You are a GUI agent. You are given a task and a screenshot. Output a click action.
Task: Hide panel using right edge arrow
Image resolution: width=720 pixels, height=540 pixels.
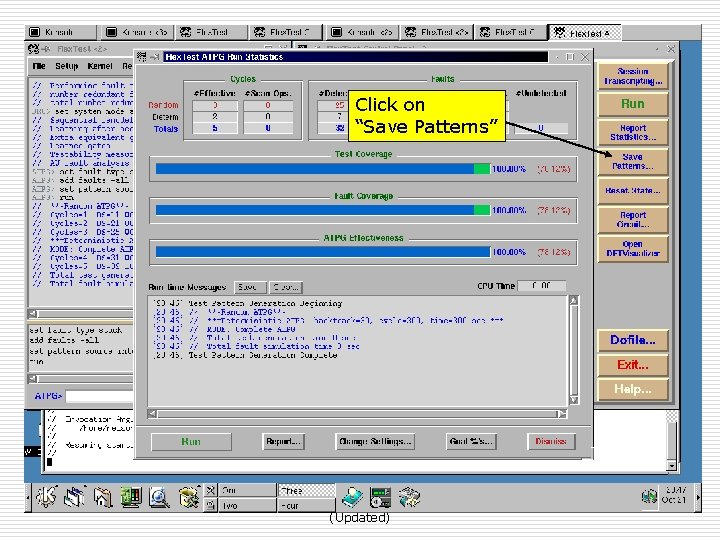[698, 497]
